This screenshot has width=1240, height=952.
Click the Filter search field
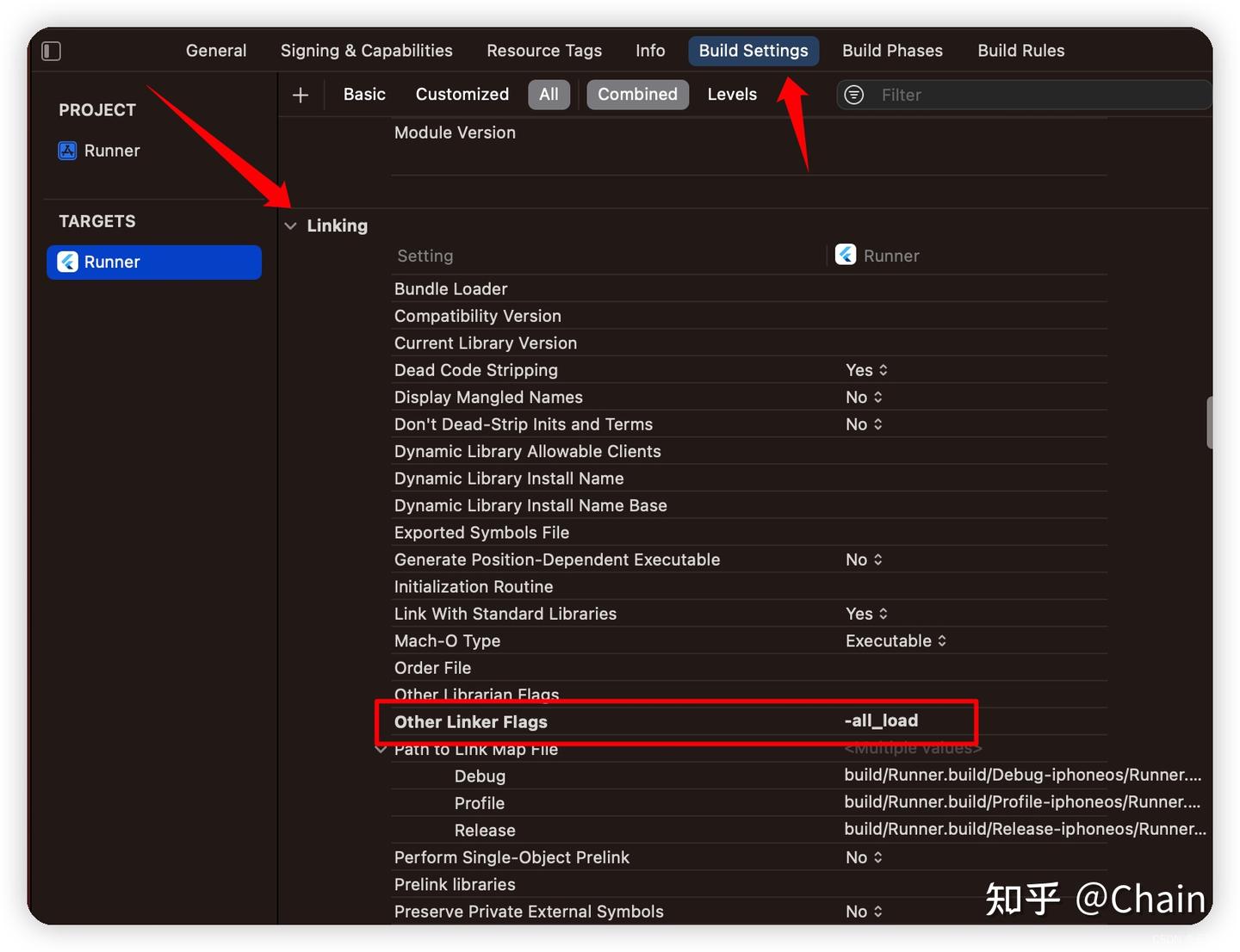tap(1025, 95)
